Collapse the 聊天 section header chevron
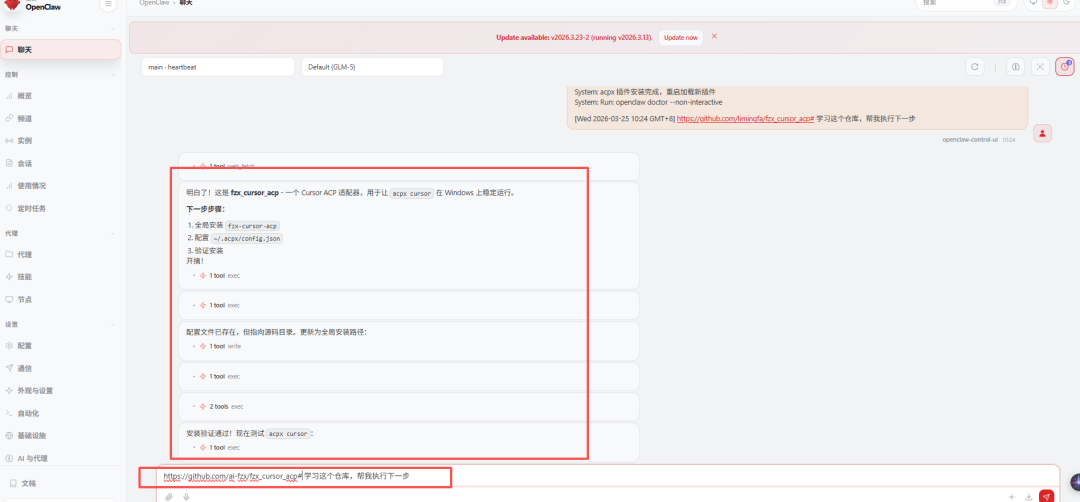This screenshot has height=502, width=1080. [x=114, y=29]
